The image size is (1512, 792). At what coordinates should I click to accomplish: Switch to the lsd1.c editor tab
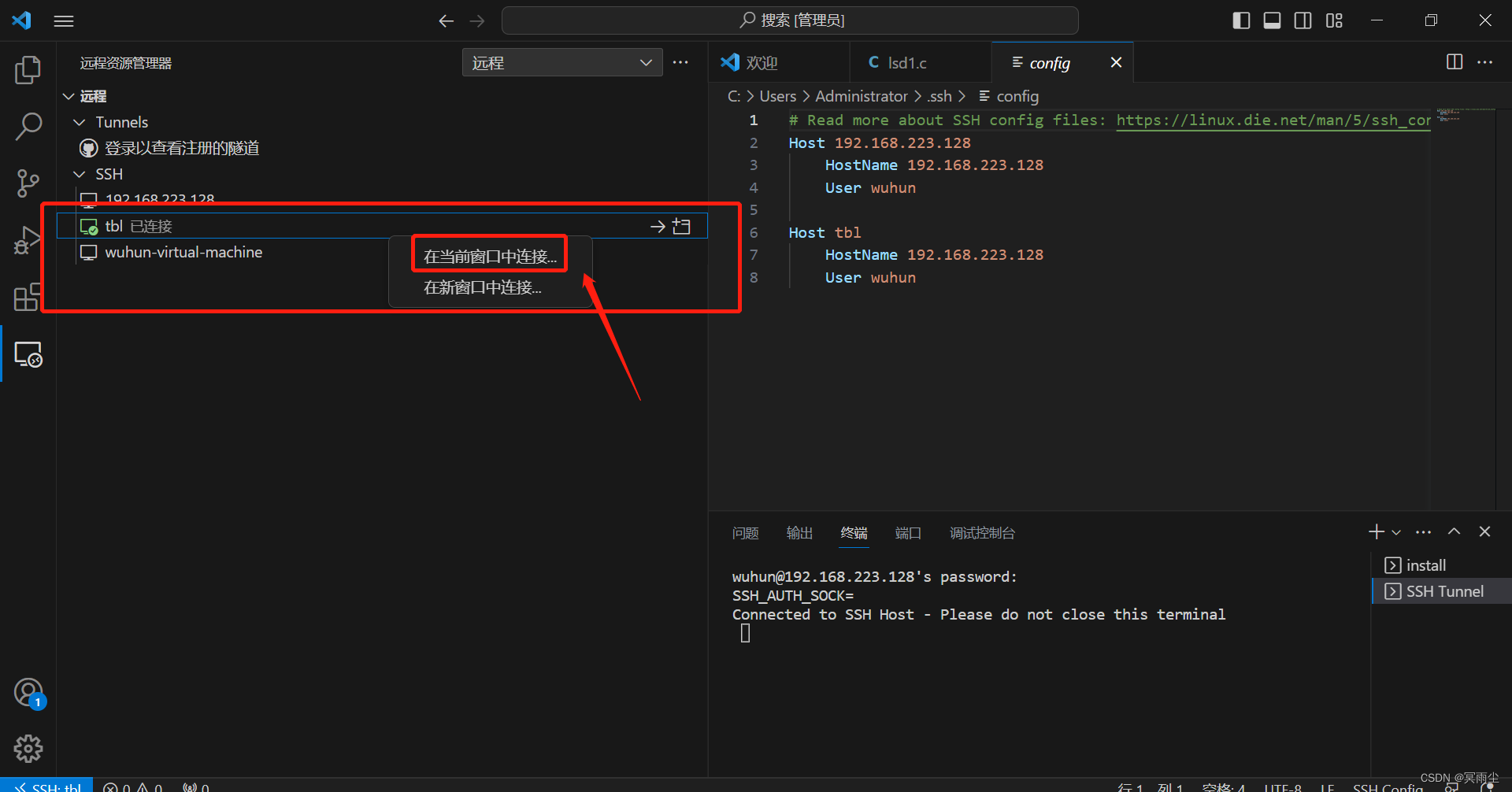pyautogui.click(x=906, y=62)
